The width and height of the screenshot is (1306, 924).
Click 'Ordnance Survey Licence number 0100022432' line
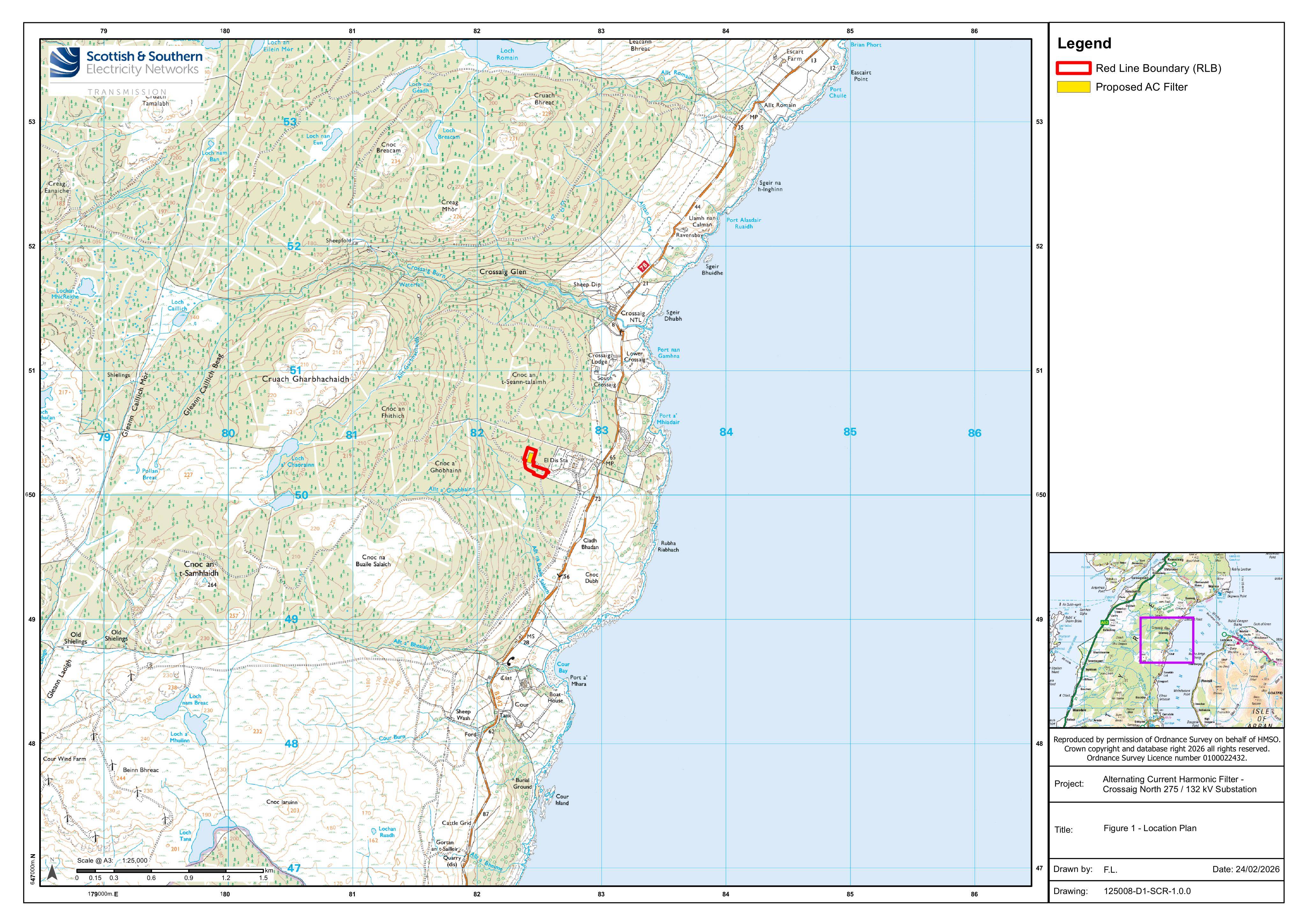point(1167,758)
